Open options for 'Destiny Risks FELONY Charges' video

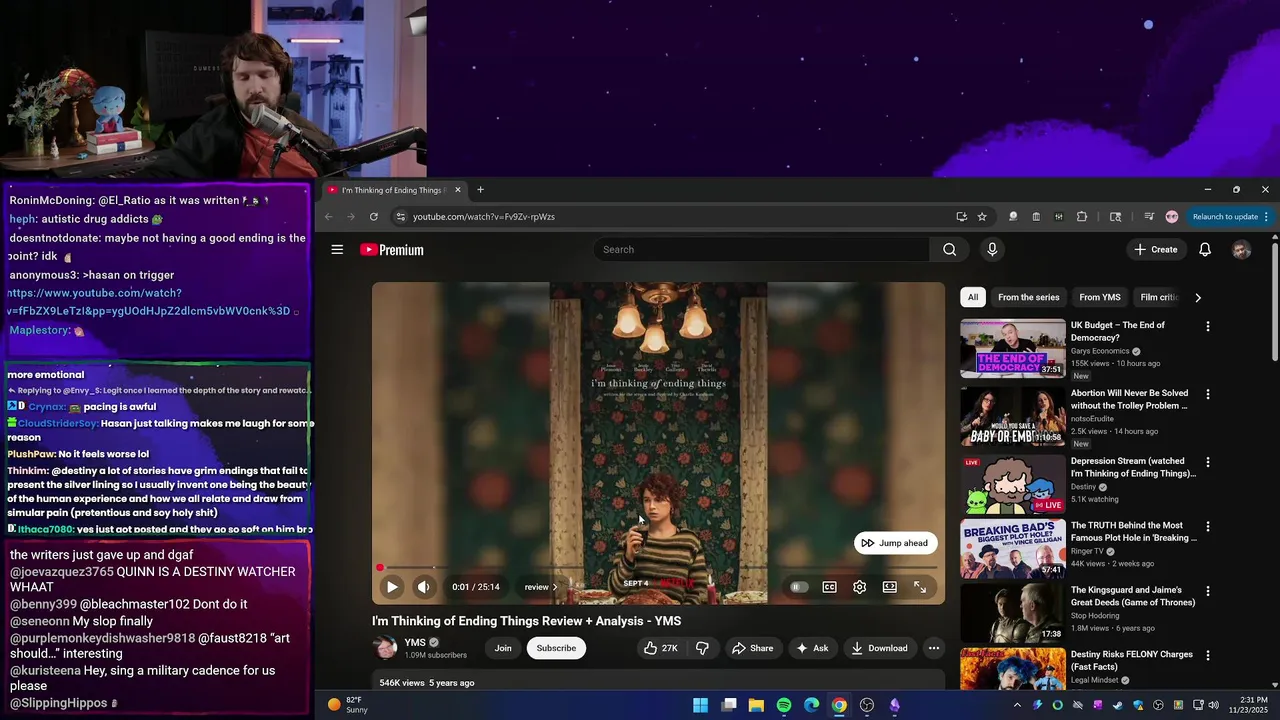pos(1207,654)
